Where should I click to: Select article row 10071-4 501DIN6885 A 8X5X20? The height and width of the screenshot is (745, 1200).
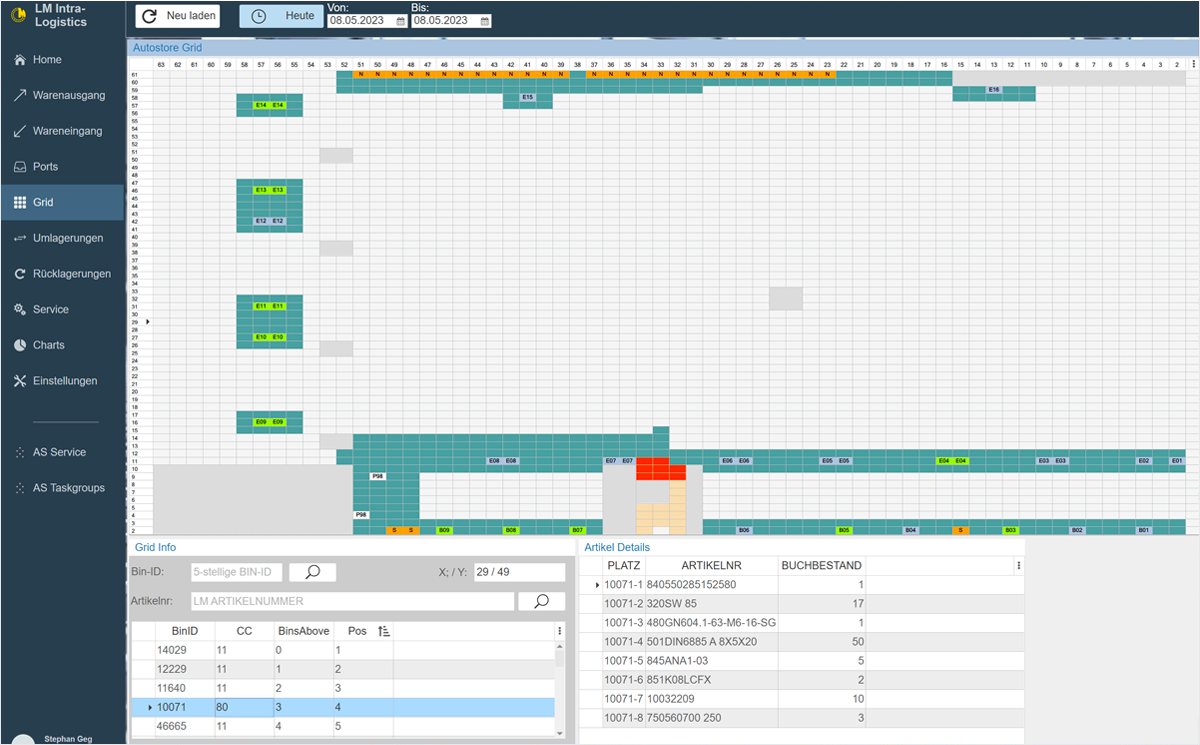coord(802,641)
